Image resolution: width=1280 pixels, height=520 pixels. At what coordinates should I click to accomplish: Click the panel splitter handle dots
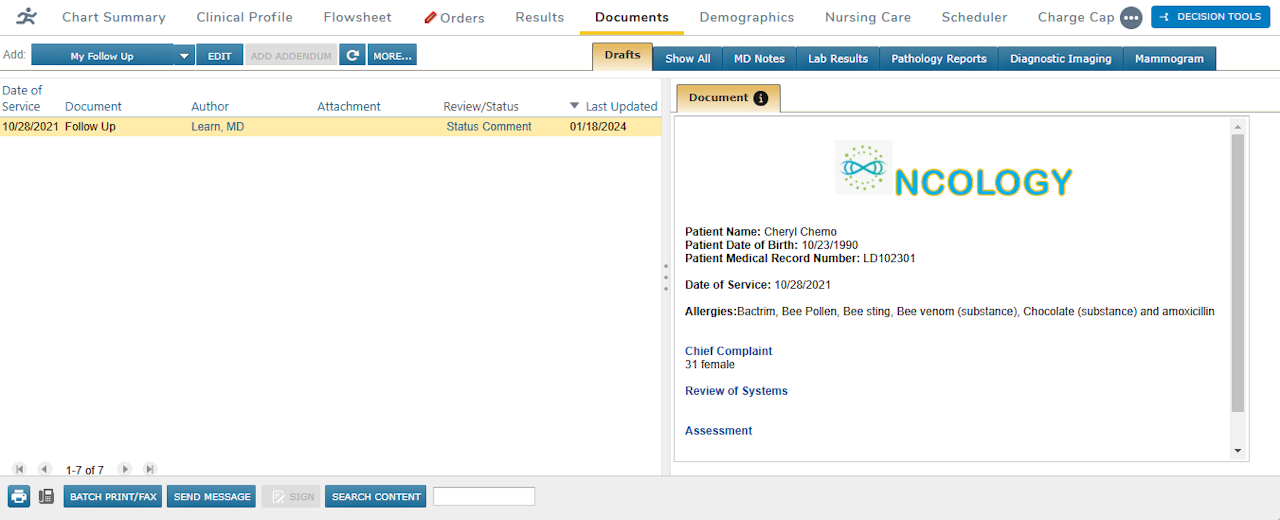(x=666, y=277)
